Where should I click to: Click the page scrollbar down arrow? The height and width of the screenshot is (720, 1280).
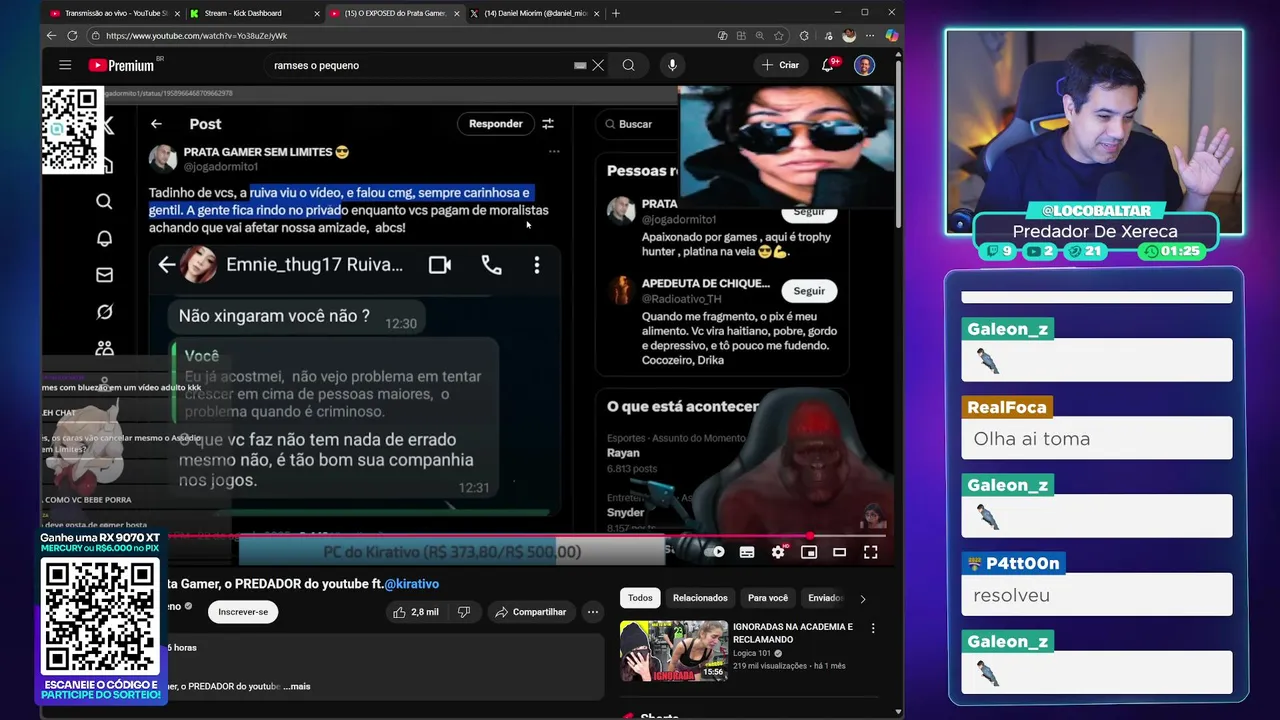click(x=898, y=712)
